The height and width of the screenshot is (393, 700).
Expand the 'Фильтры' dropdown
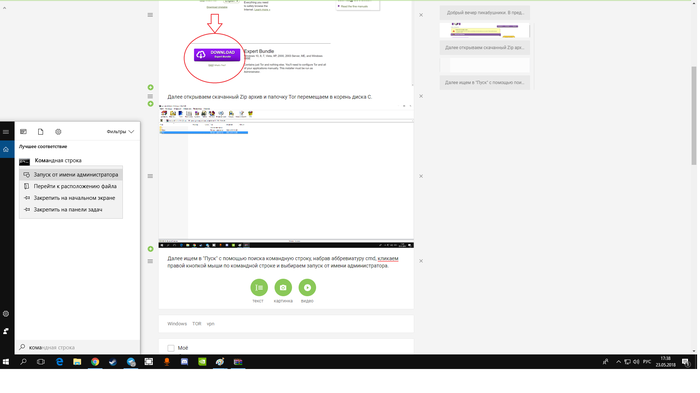pos(121,132)
